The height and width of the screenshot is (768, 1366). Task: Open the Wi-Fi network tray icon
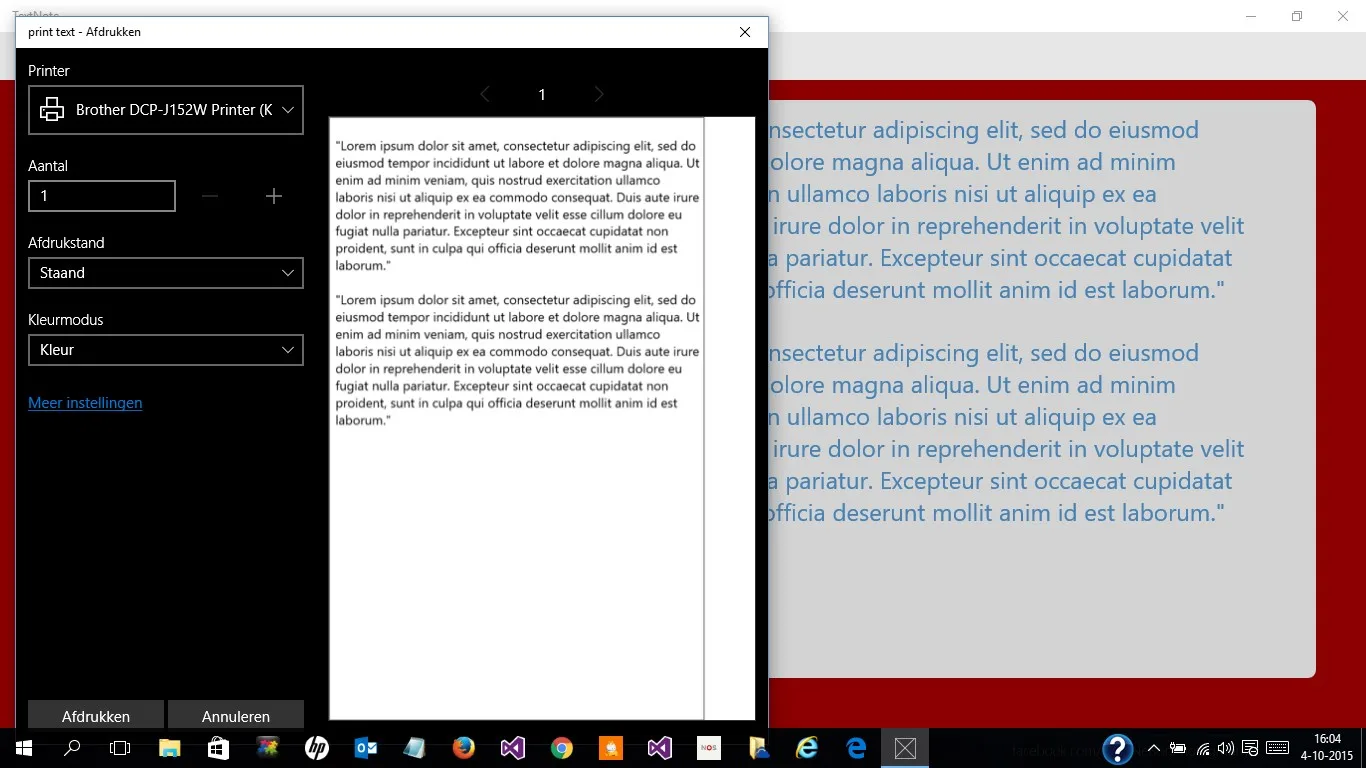(x=1203, y=748)
